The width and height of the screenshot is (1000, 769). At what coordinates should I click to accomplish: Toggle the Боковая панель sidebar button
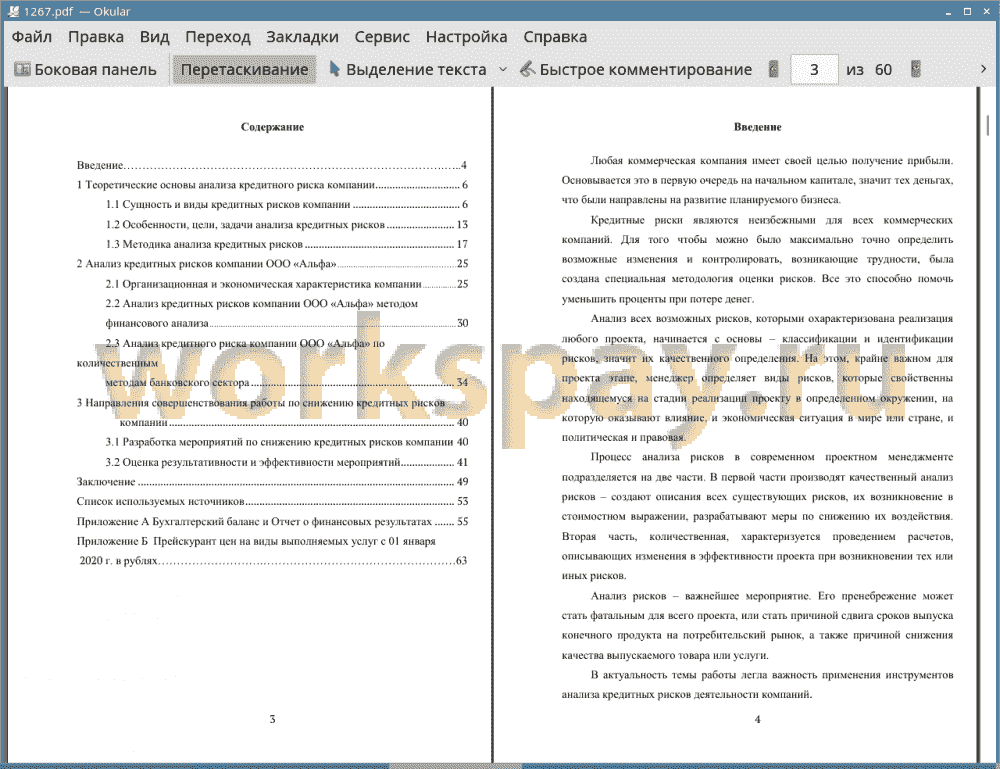pos(85,70)
